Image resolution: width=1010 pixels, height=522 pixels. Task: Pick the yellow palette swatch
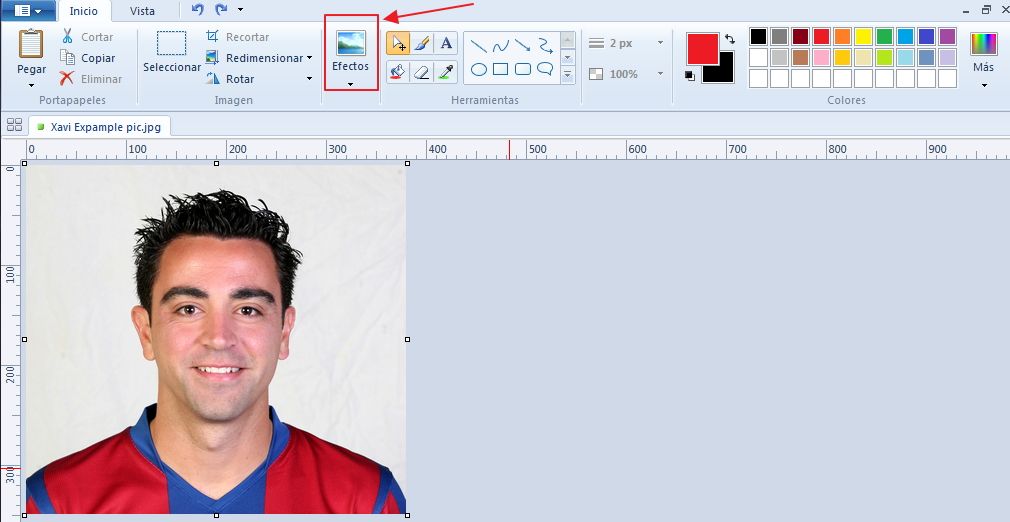click(863, 36)
